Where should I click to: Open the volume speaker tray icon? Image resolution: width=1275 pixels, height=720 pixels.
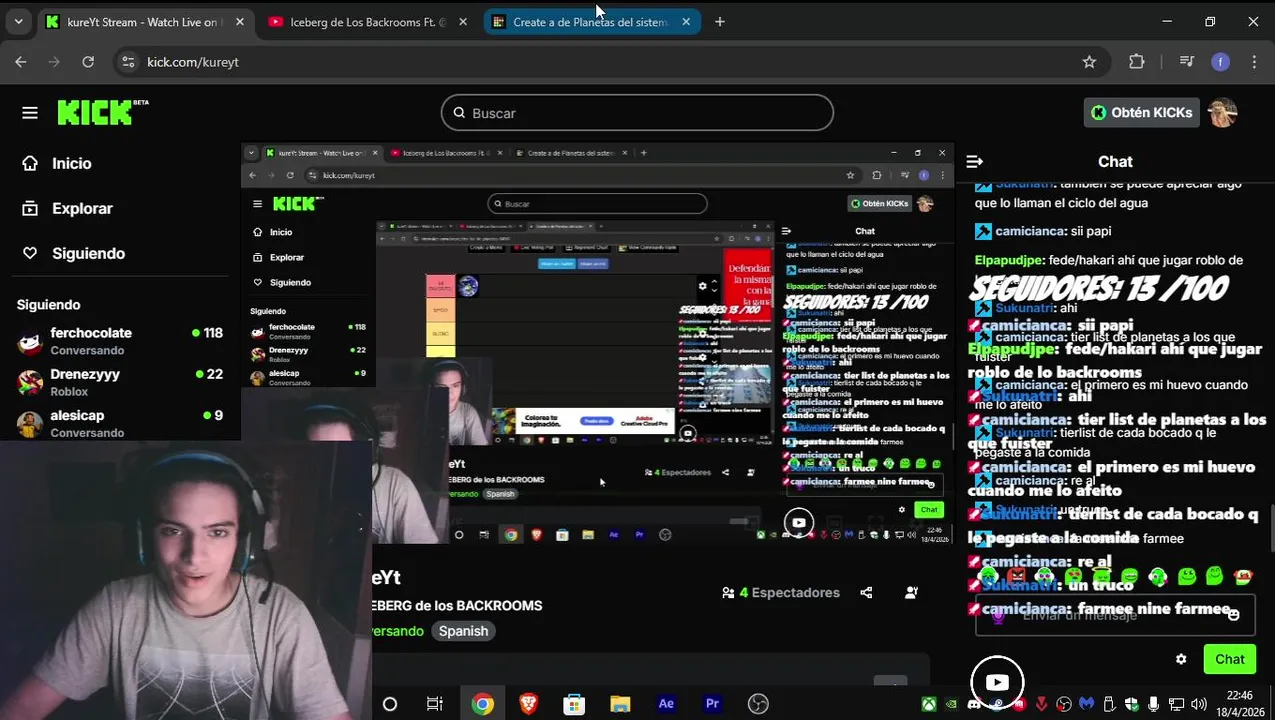point(1198,704)
